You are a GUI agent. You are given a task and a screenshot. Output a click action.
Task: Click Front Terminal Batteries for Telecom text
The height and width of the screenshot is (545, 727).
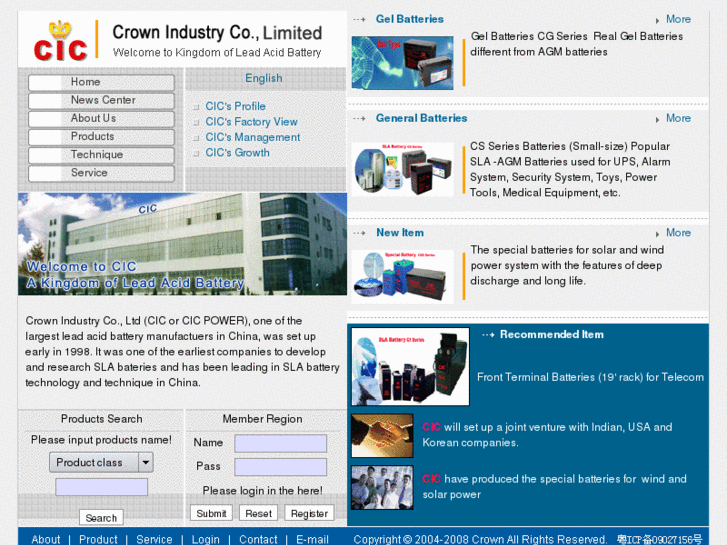[590, 377]
